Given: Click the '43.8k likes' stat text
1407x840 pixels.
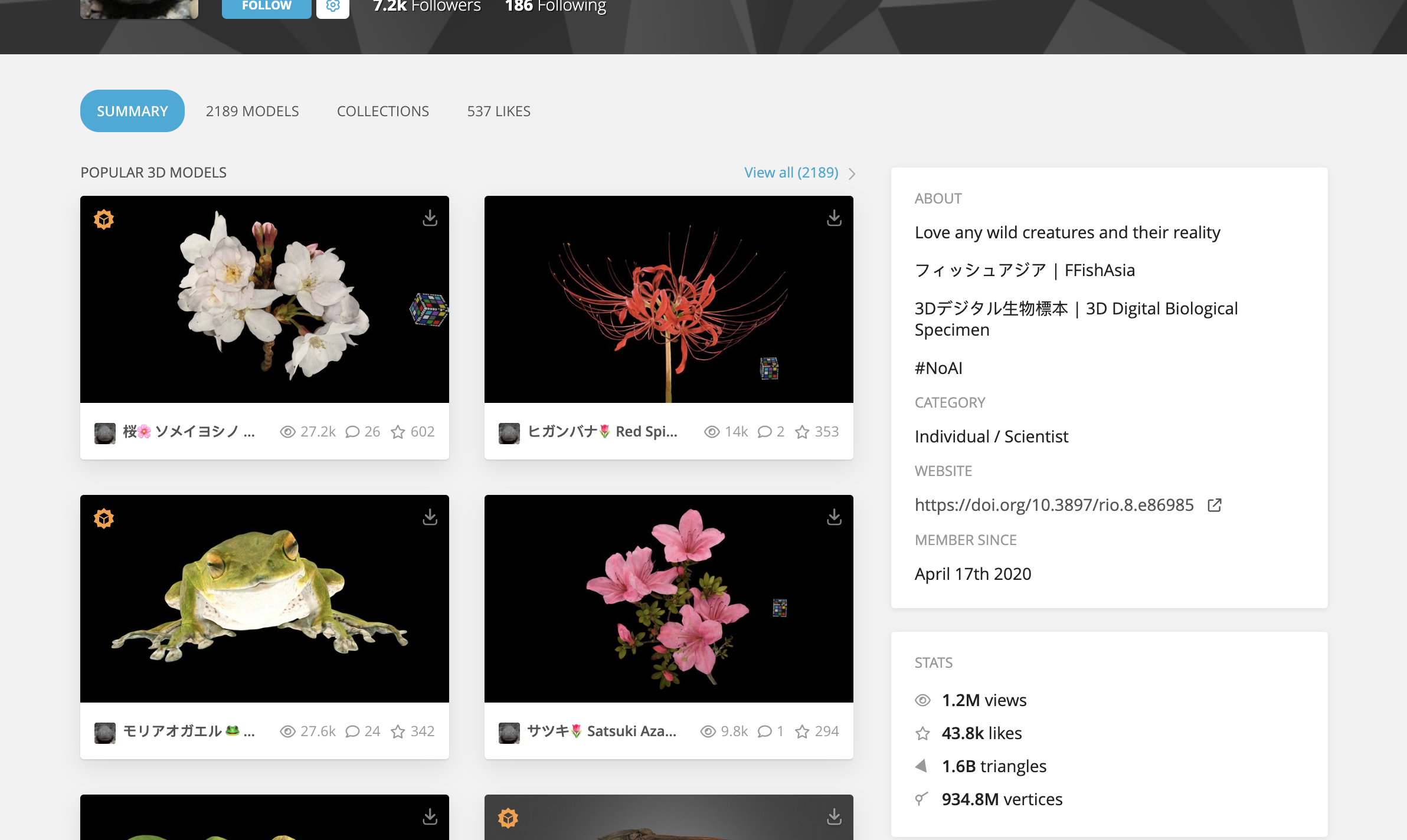Looking at the screenshot, I should (981, 733).
